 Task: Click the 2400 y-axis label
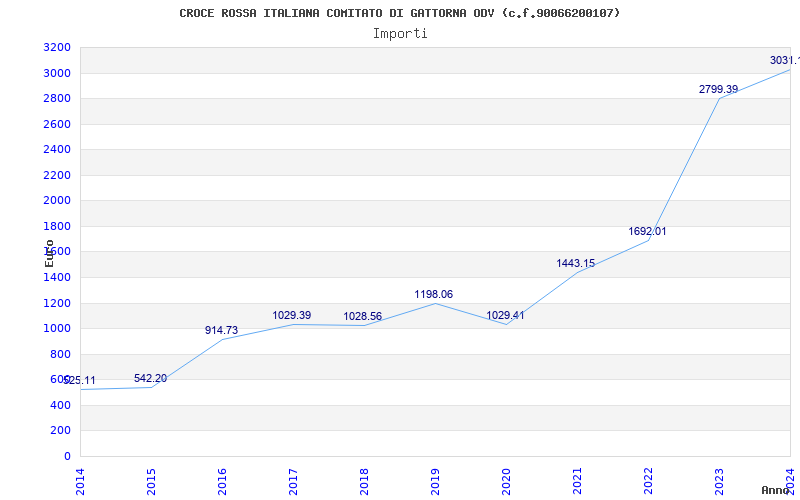coord(57,149)
